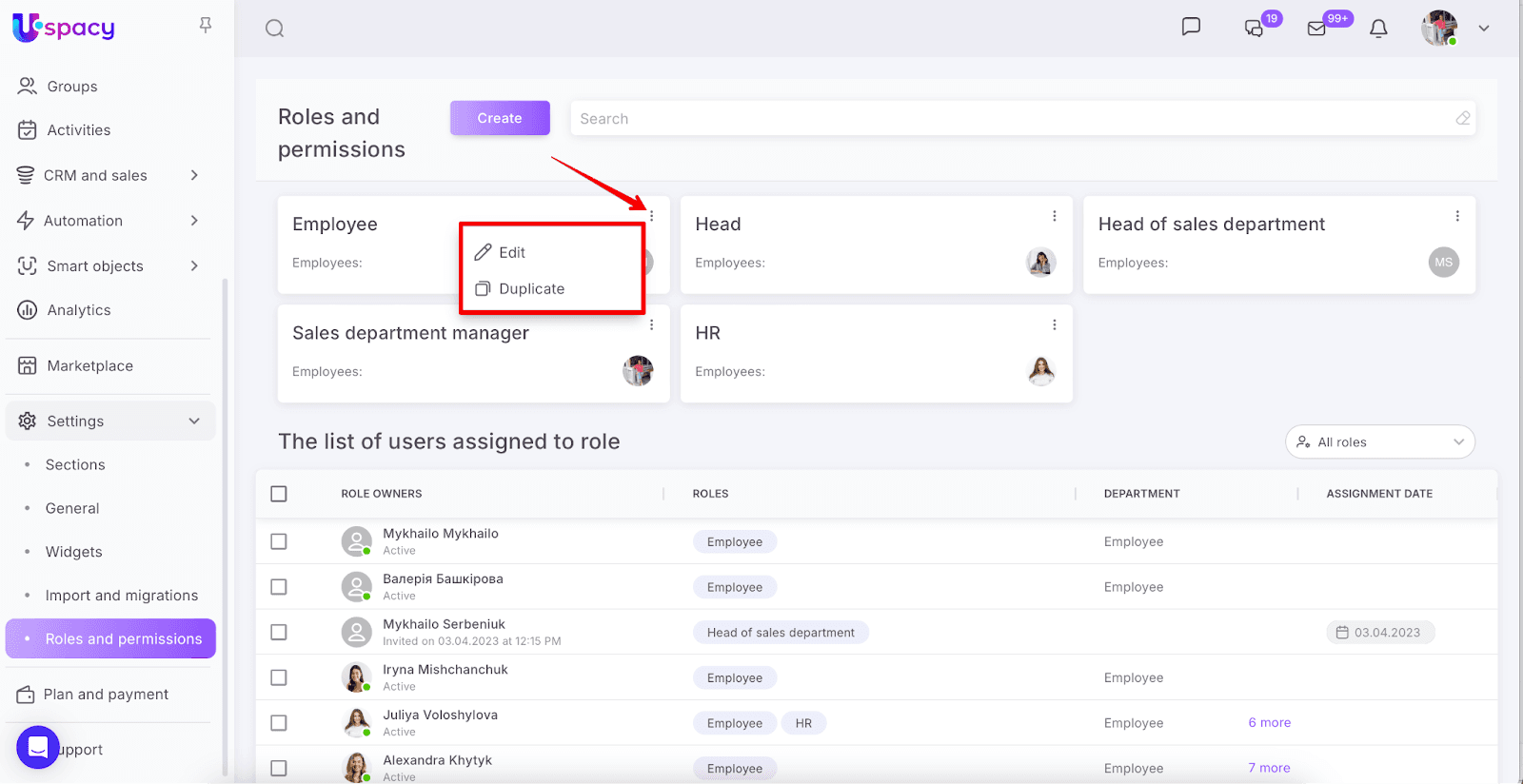Tick the select-all checkbox in table header
The width and height of the screenshot is (1523, 784).
pyautogui.click(x=279, y=494)
